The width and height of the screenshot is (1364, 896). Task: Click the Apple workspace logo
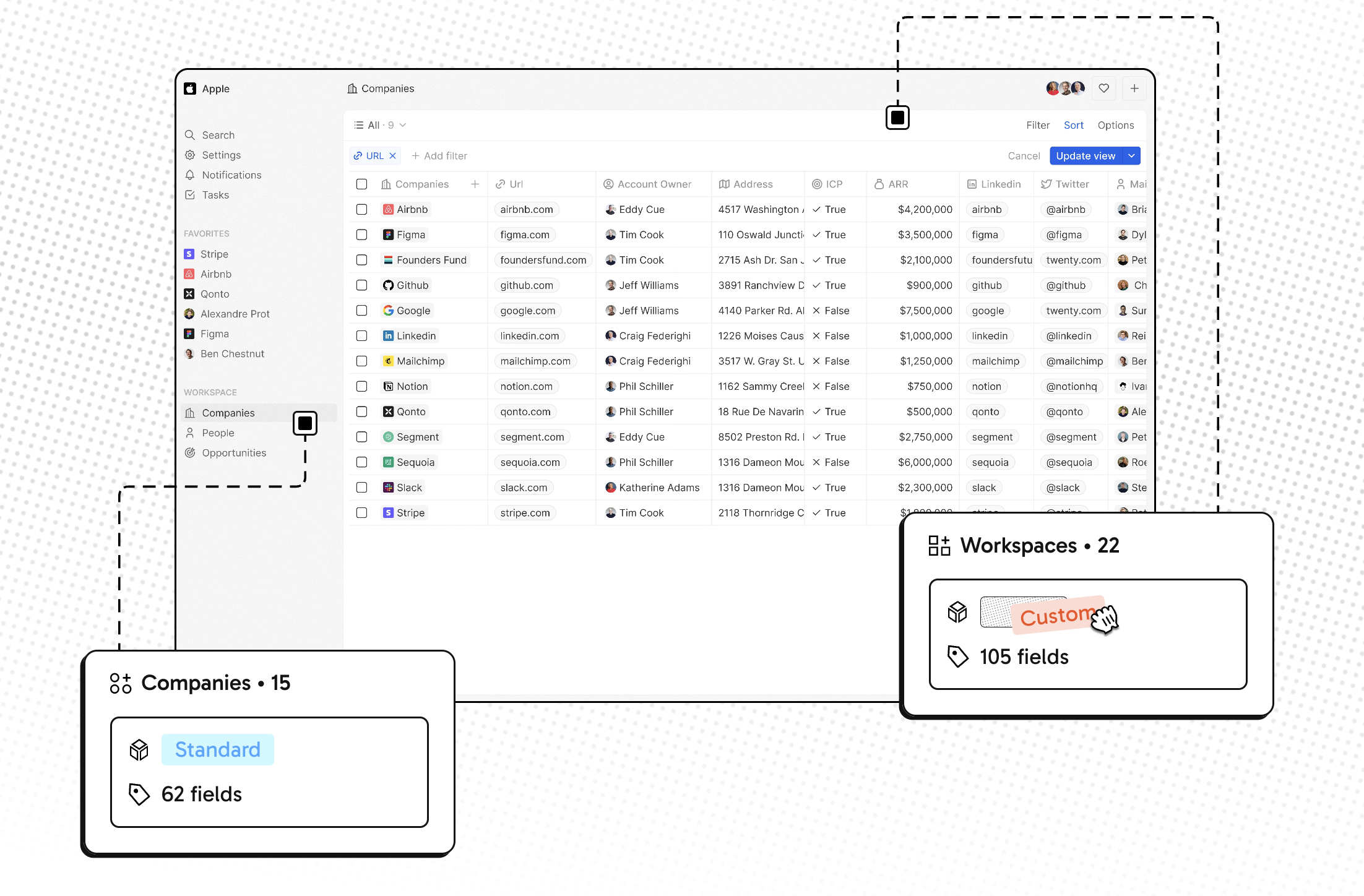[190, 88]
